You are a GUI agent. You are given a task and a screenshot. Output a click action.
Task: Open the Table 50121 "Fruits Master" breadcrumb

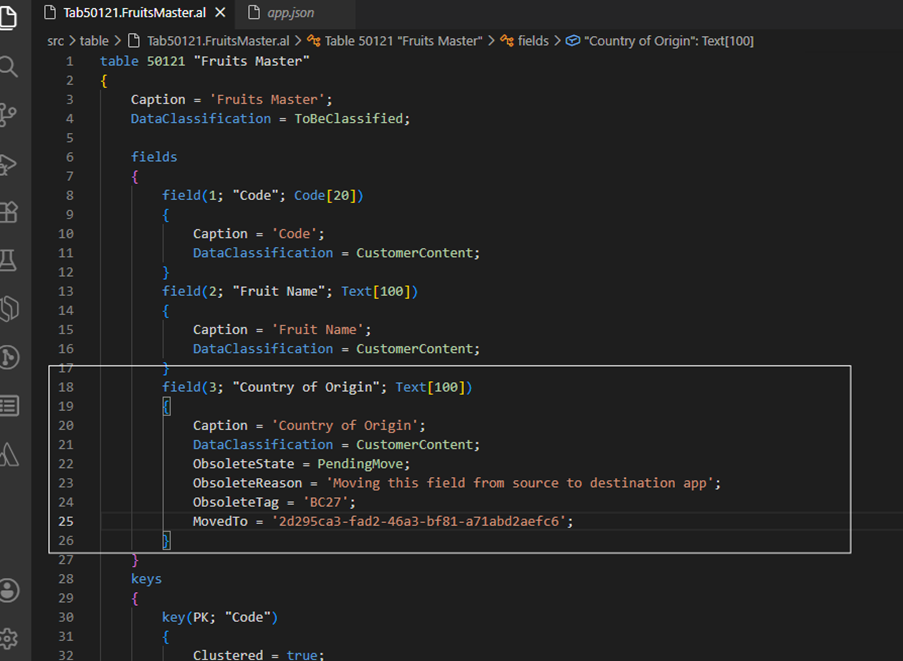click(x=404, y=41)
